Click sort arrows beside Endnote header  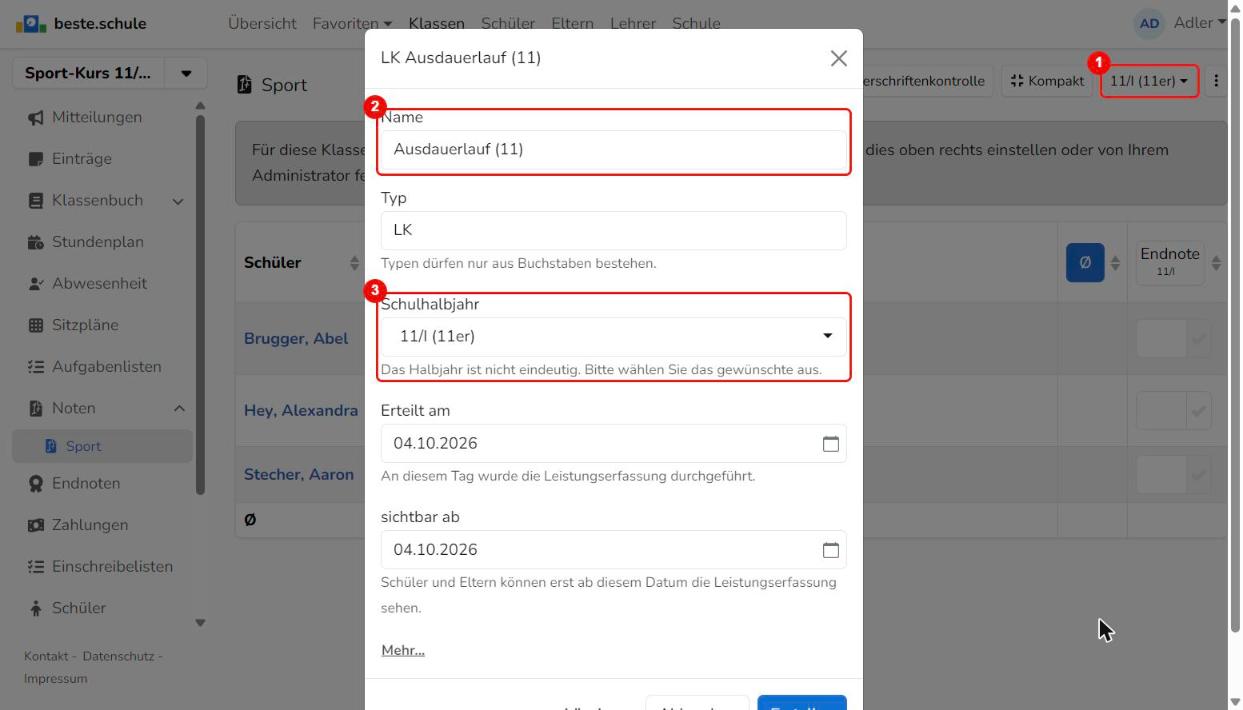1216,263
